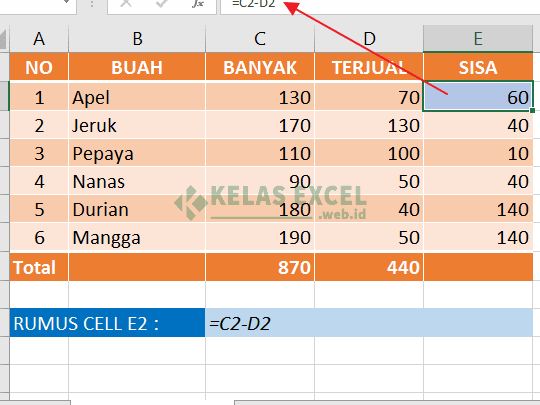Screen dimensions: 540x405
Task: Click the BANYAK header cell
Action: pos(260,66)
